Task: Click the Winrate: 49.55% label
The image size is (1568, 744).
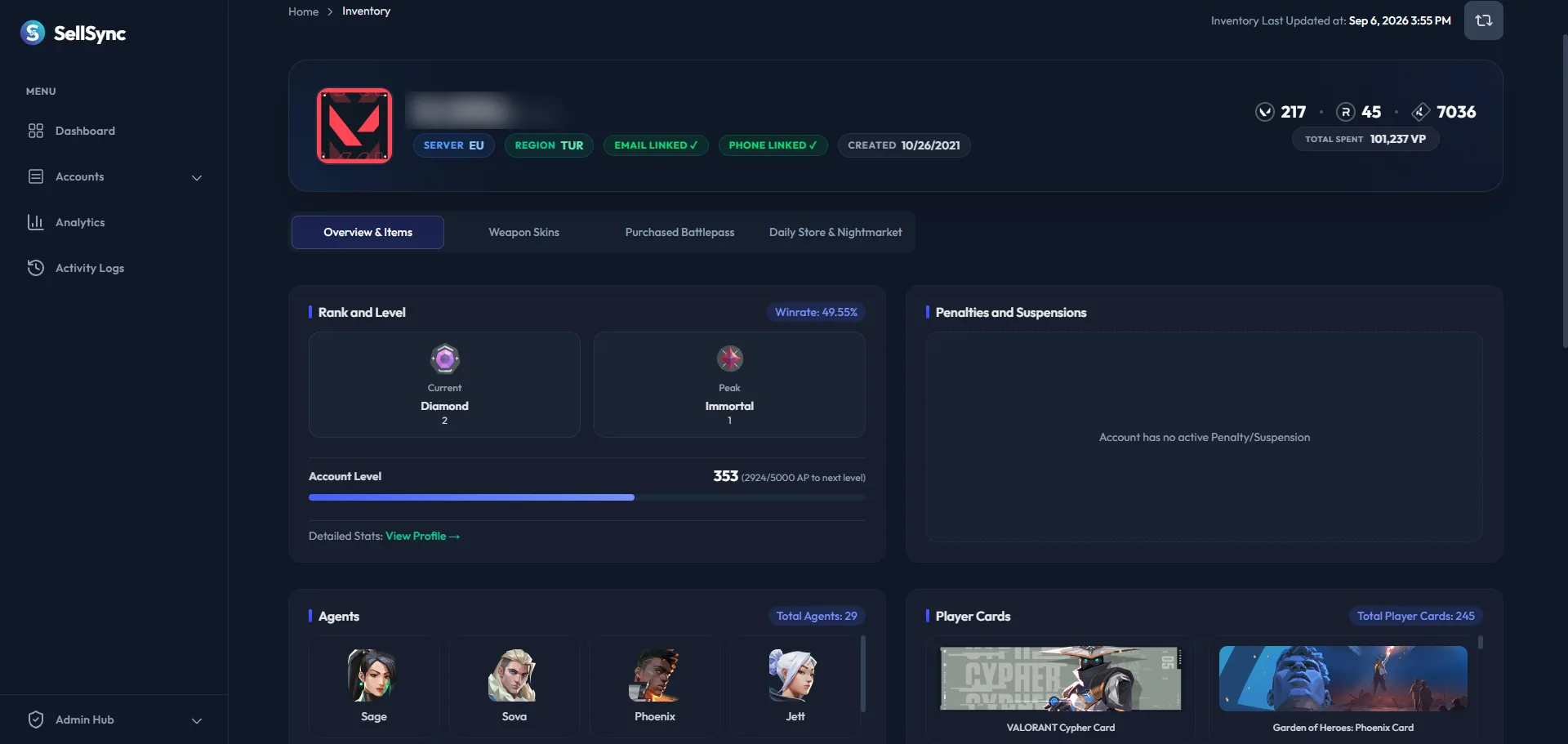Action: click(x=816, y=312)
